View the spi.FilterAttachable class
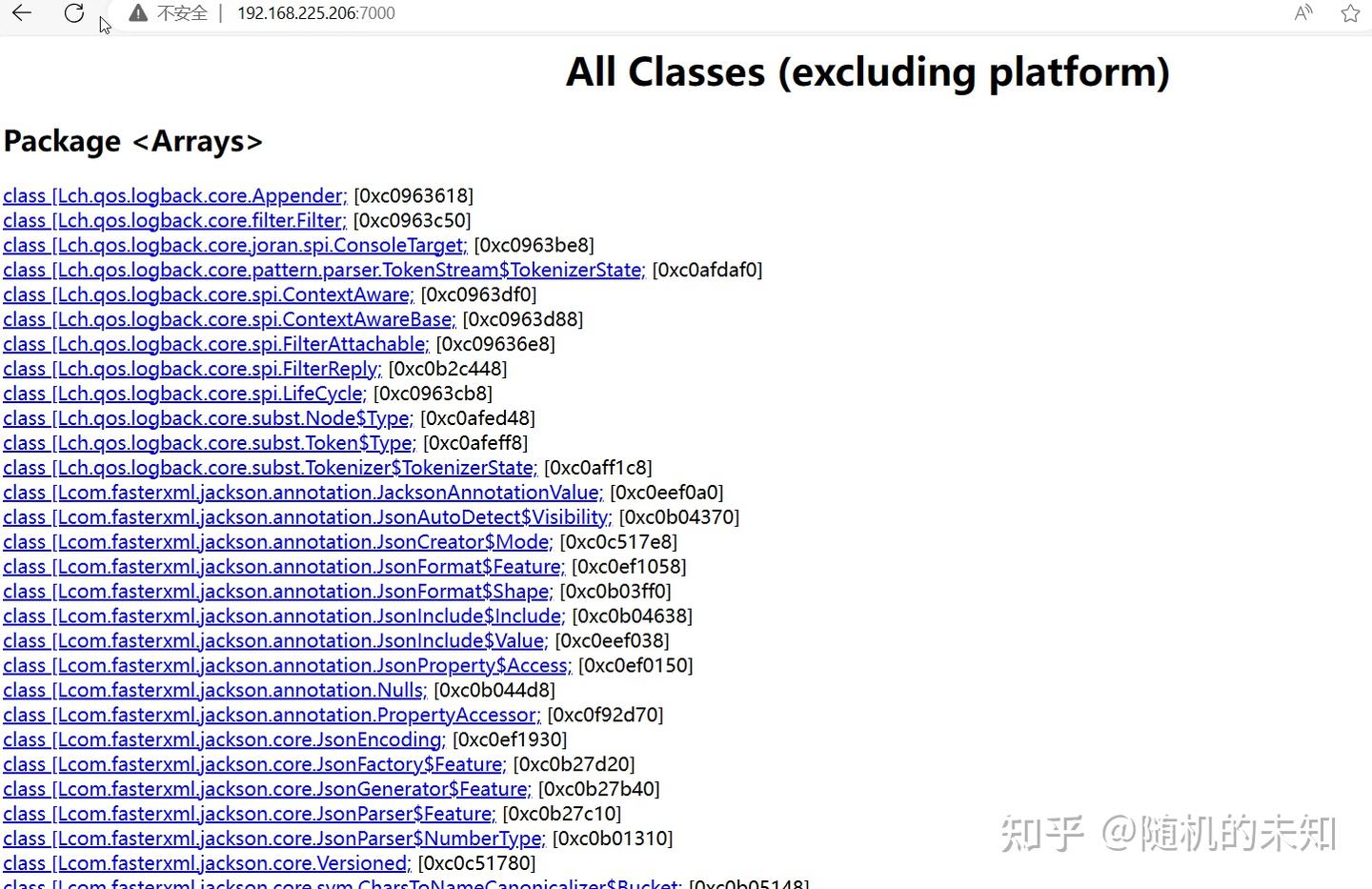1372x889 pixels. coord(215,344)
